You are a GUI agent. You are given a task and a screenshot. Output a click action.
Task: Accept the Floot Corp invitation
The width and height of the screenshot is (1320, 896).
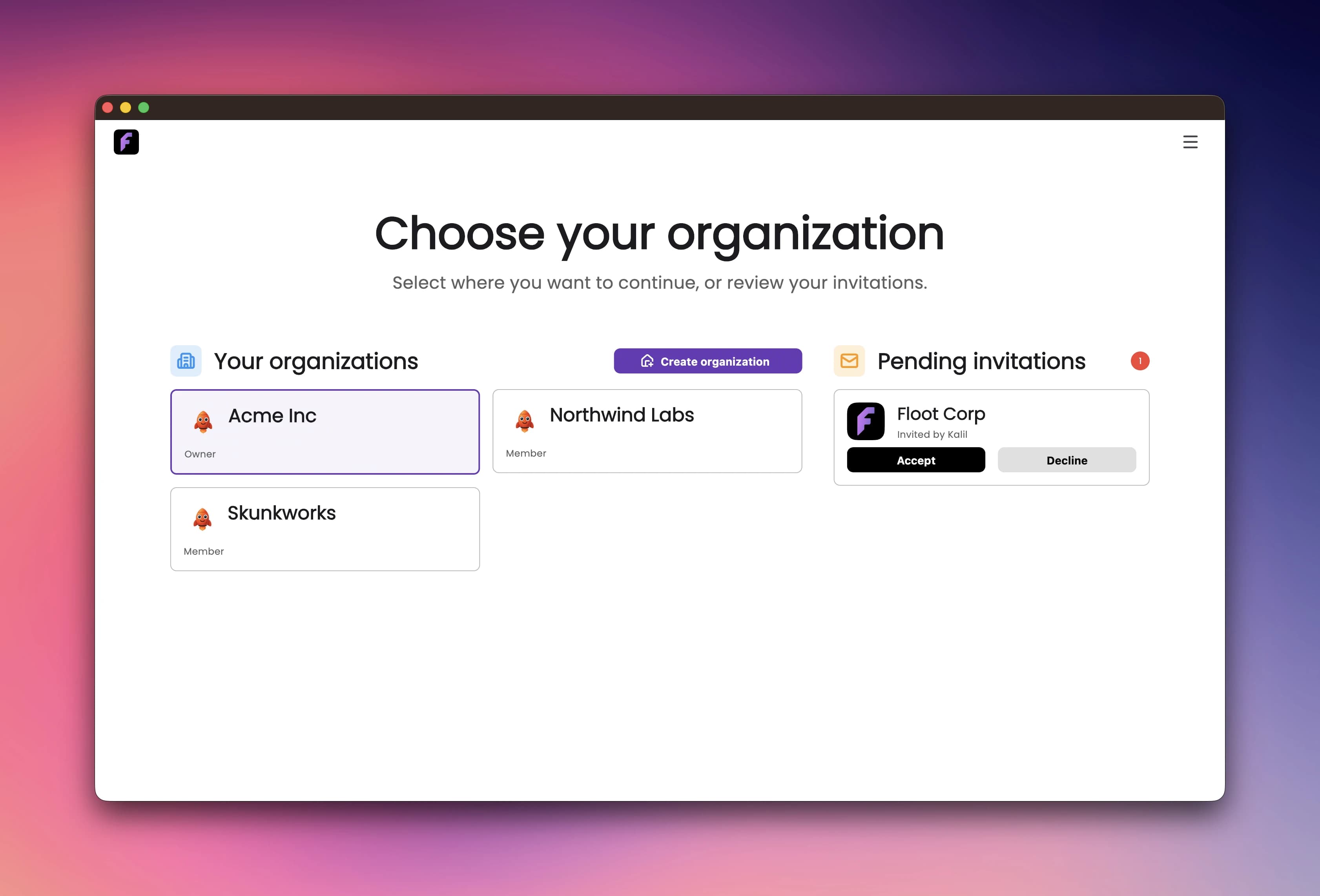(915, 460)
